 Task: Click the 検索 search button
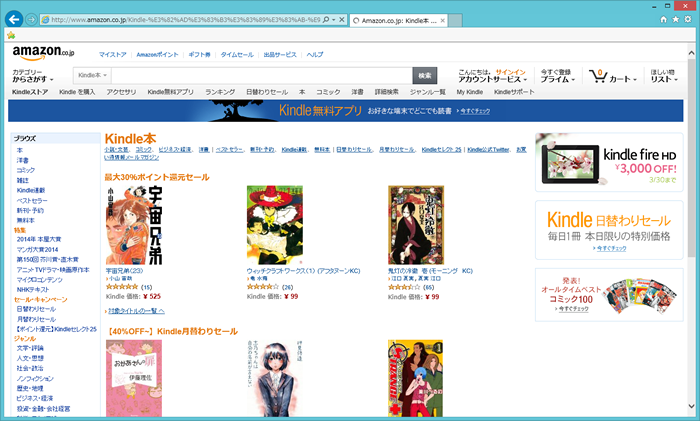(425, 75)
